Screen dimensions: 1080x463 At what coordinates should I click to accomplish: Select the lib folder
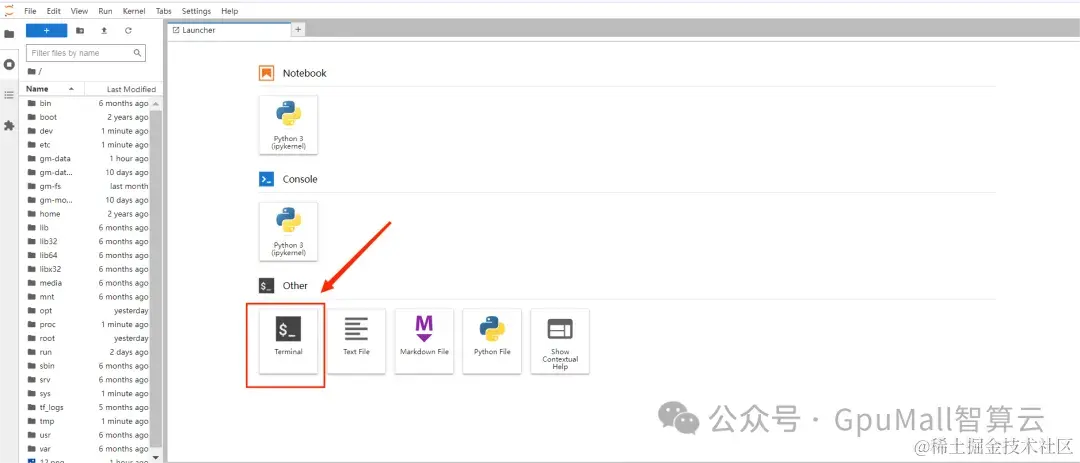point(87,227)
